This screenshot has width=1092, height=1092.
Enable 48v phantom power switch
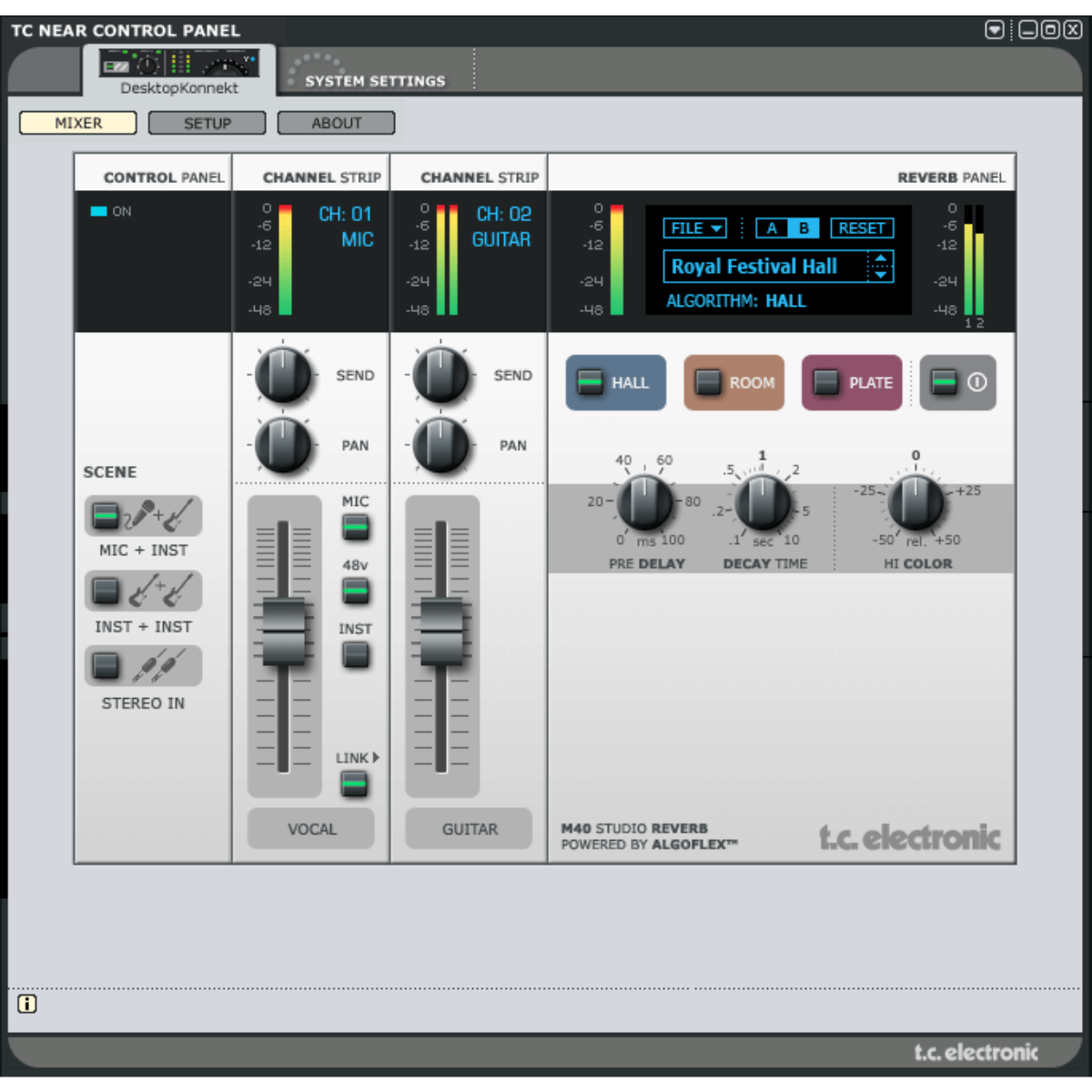click(355, 591)
